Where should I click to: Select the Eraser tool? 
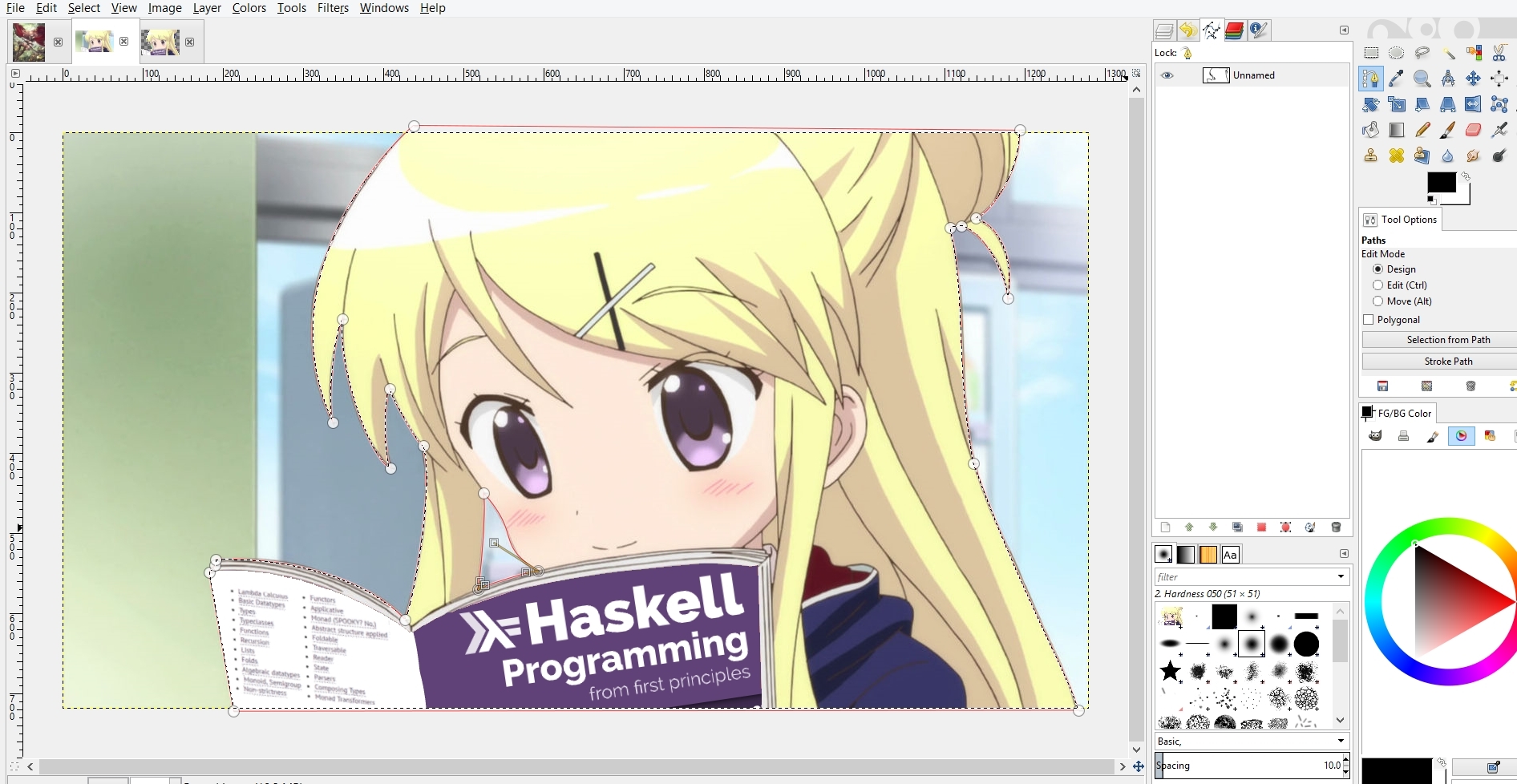[1474, 130]
